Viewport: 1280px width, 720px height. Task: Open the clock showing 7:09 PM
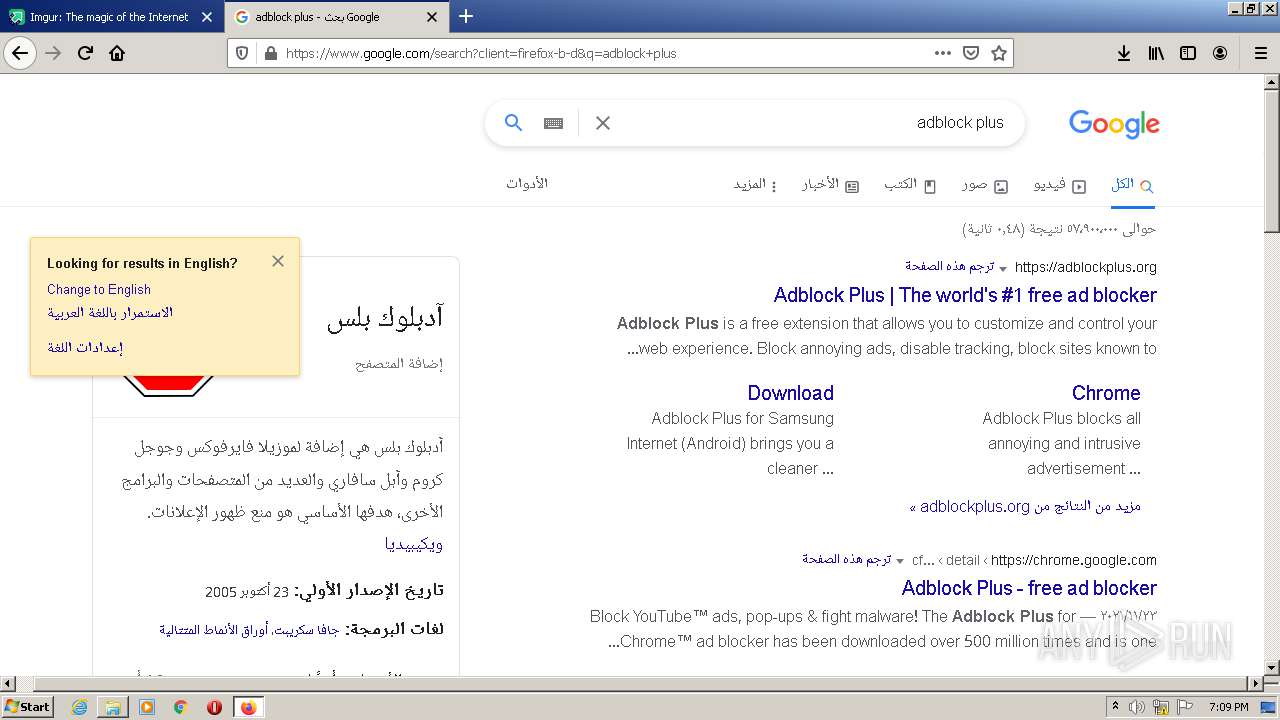coord(1228,707)
